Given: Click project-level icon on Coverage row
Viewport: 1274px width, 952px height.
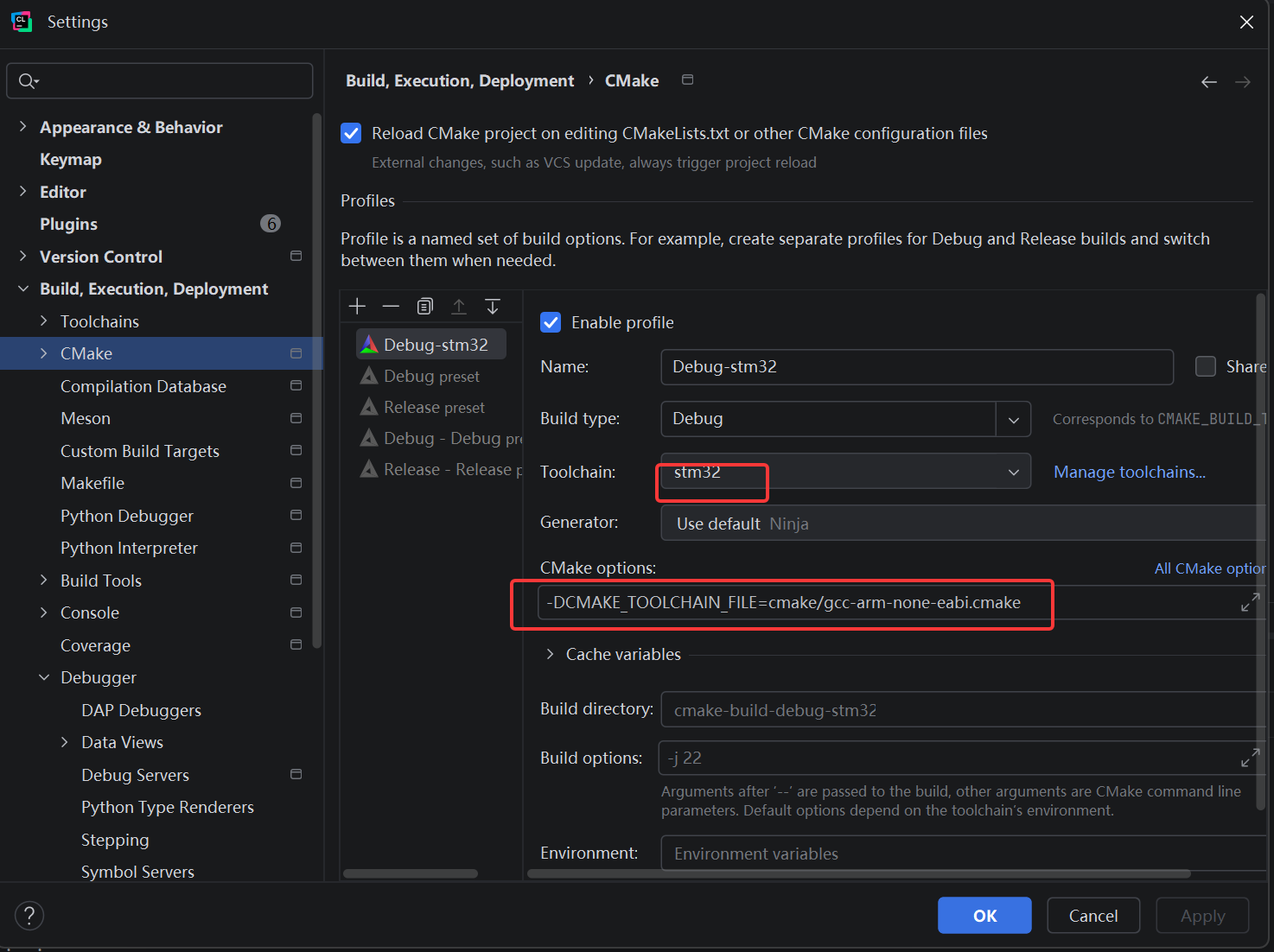Looking at the screenshot, I should tap(296, 644).
